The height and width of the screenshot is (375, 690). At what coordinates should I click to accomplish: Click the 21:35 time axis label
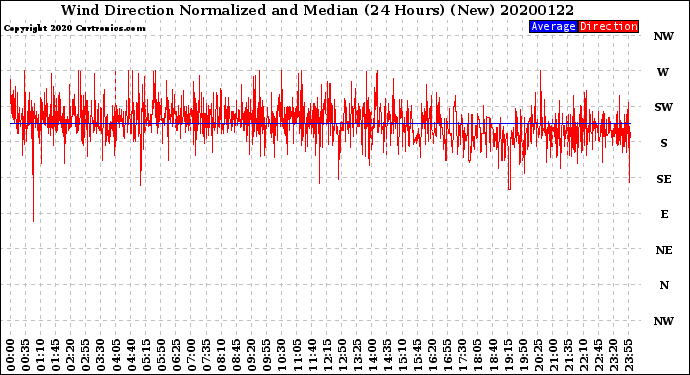pos(568,355)
